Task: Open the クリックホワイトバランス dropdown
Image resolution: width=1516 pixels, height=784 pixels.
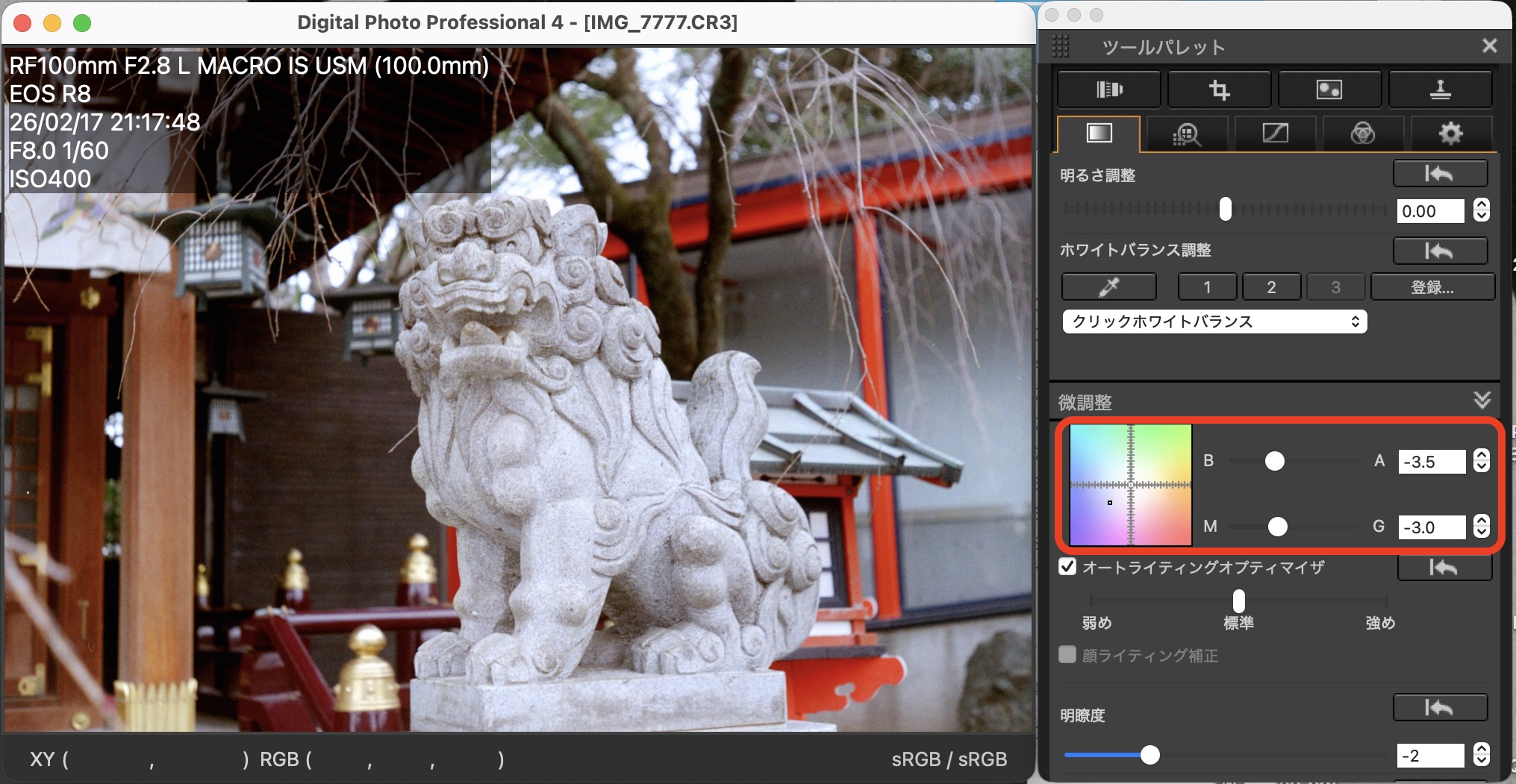Action: [x=1214, y=322]
